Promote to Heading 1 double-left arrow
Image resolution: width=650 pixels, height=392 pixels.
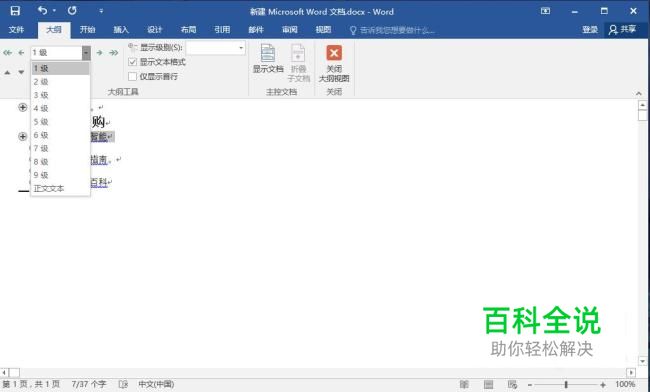(7, 53)
